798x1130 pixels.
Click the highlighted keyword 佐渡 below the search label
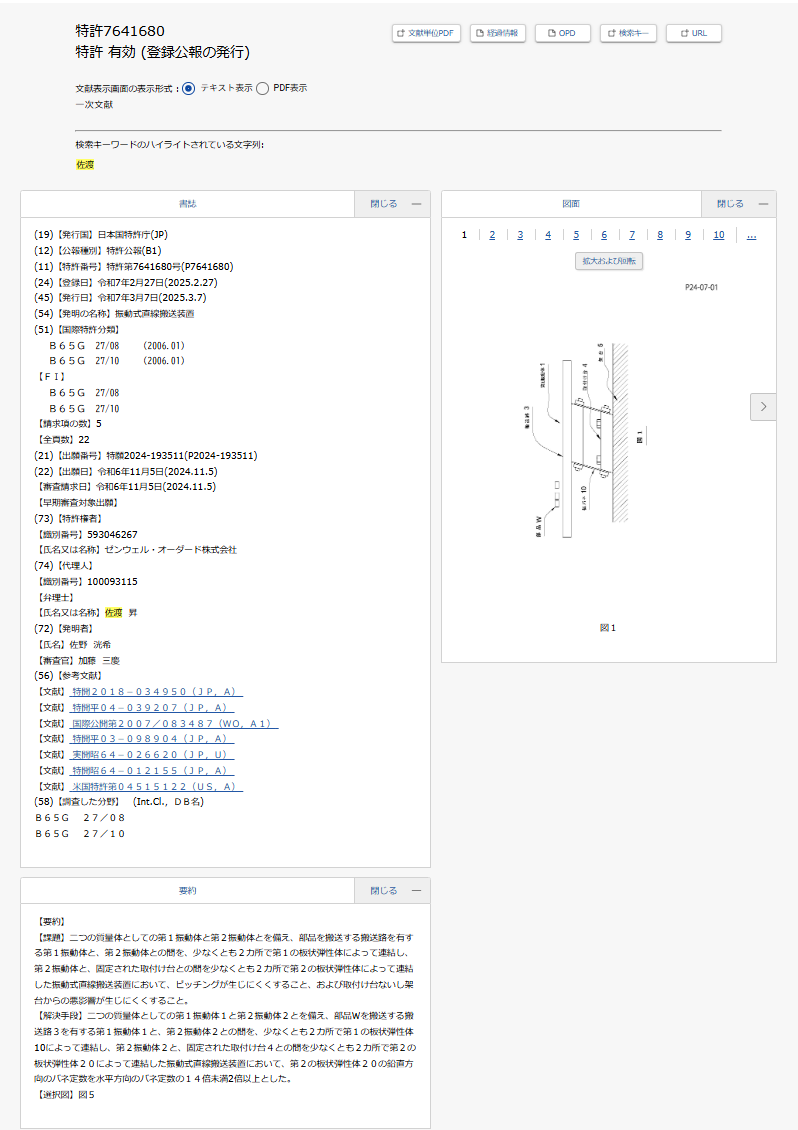click(85, 165)
